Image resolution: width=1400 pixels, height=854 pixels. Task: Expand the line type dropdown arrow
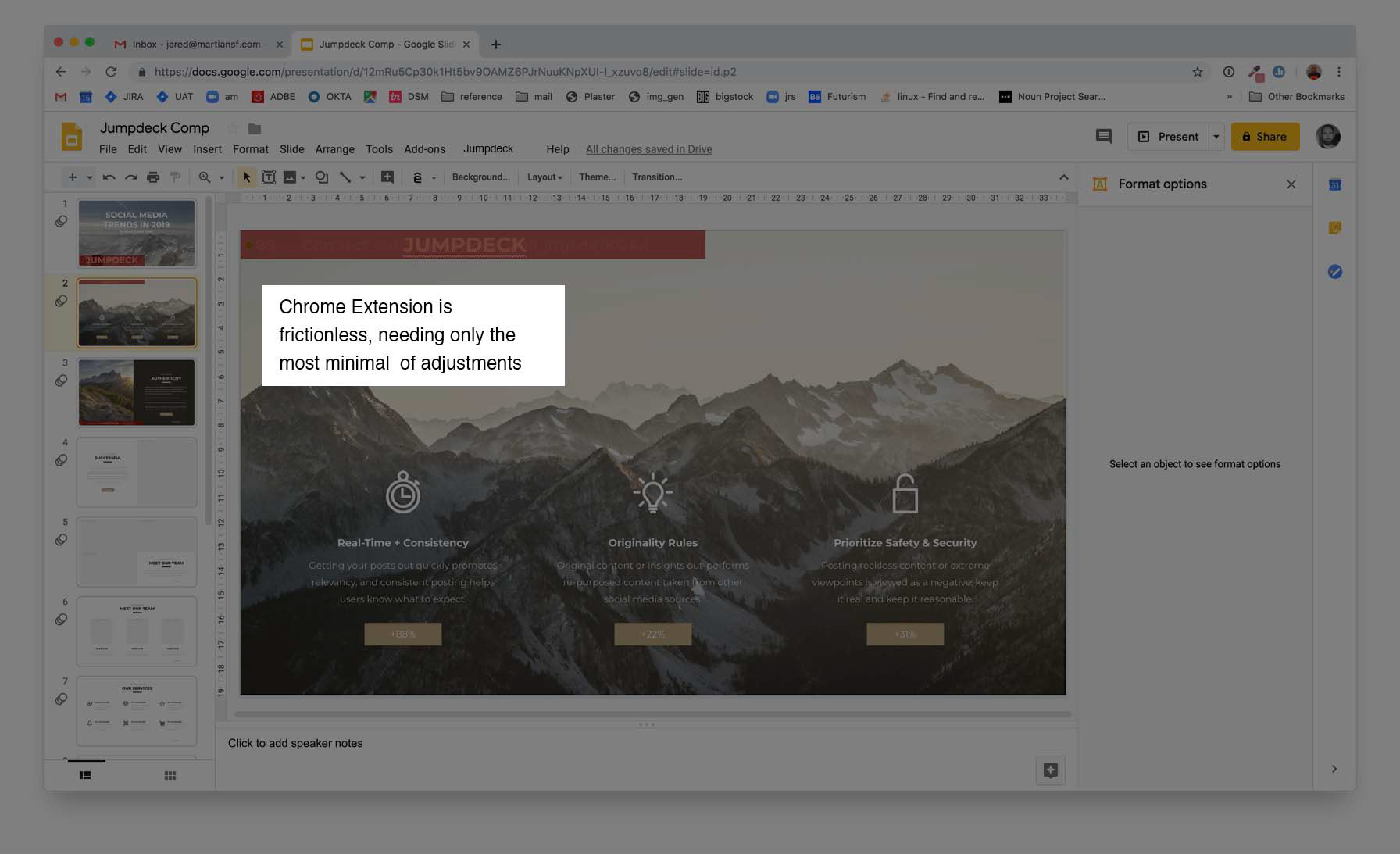click(362, 178)
